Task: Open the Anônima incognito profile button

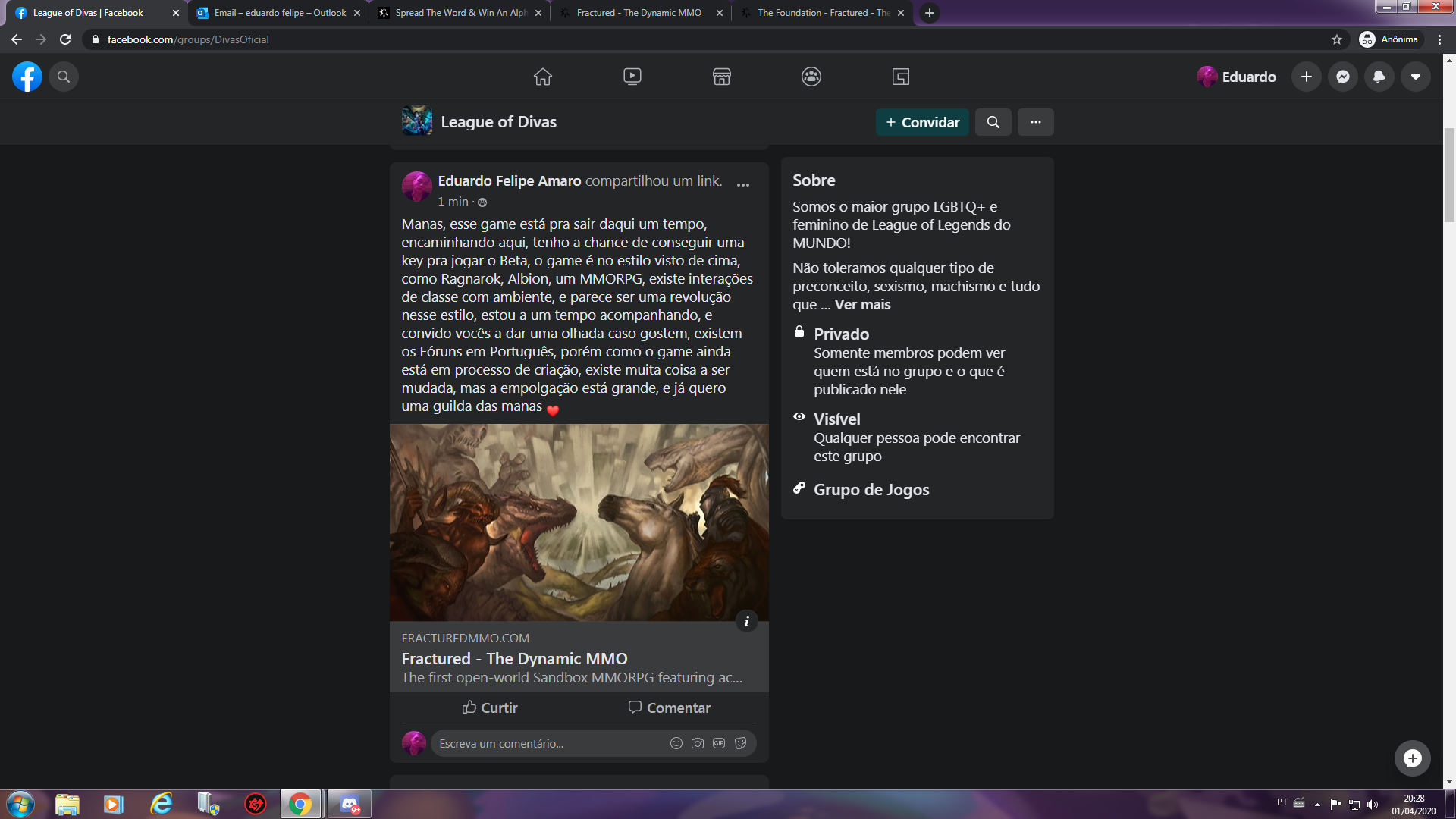Action: [x=1389, y=39]
